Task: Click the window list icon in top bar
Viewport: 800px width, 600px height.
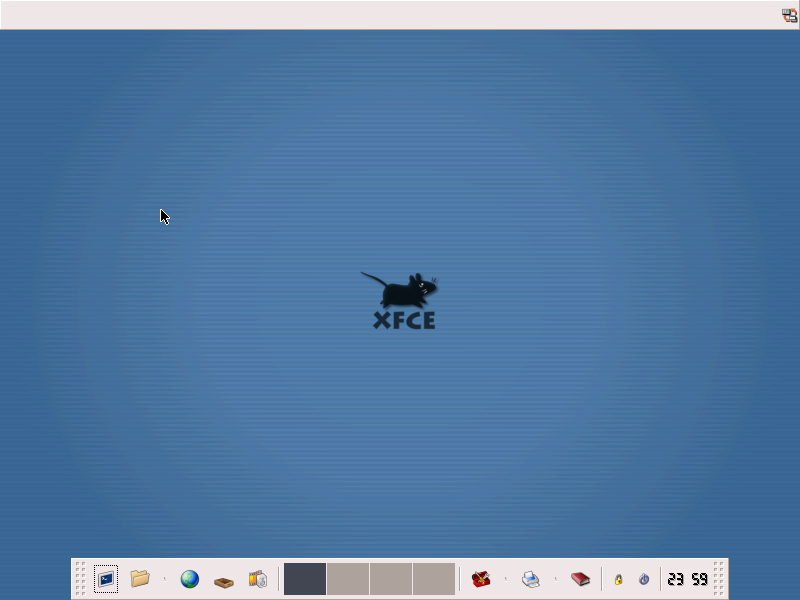Action: coord(789,15)
